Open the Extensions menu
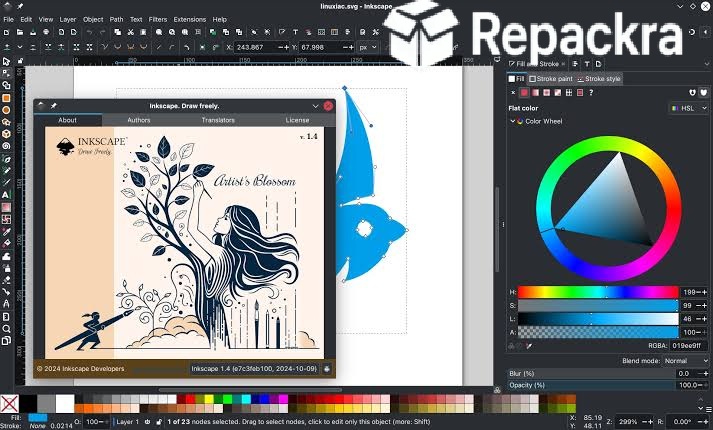This screenshot has width=713, height=430. 190,20
